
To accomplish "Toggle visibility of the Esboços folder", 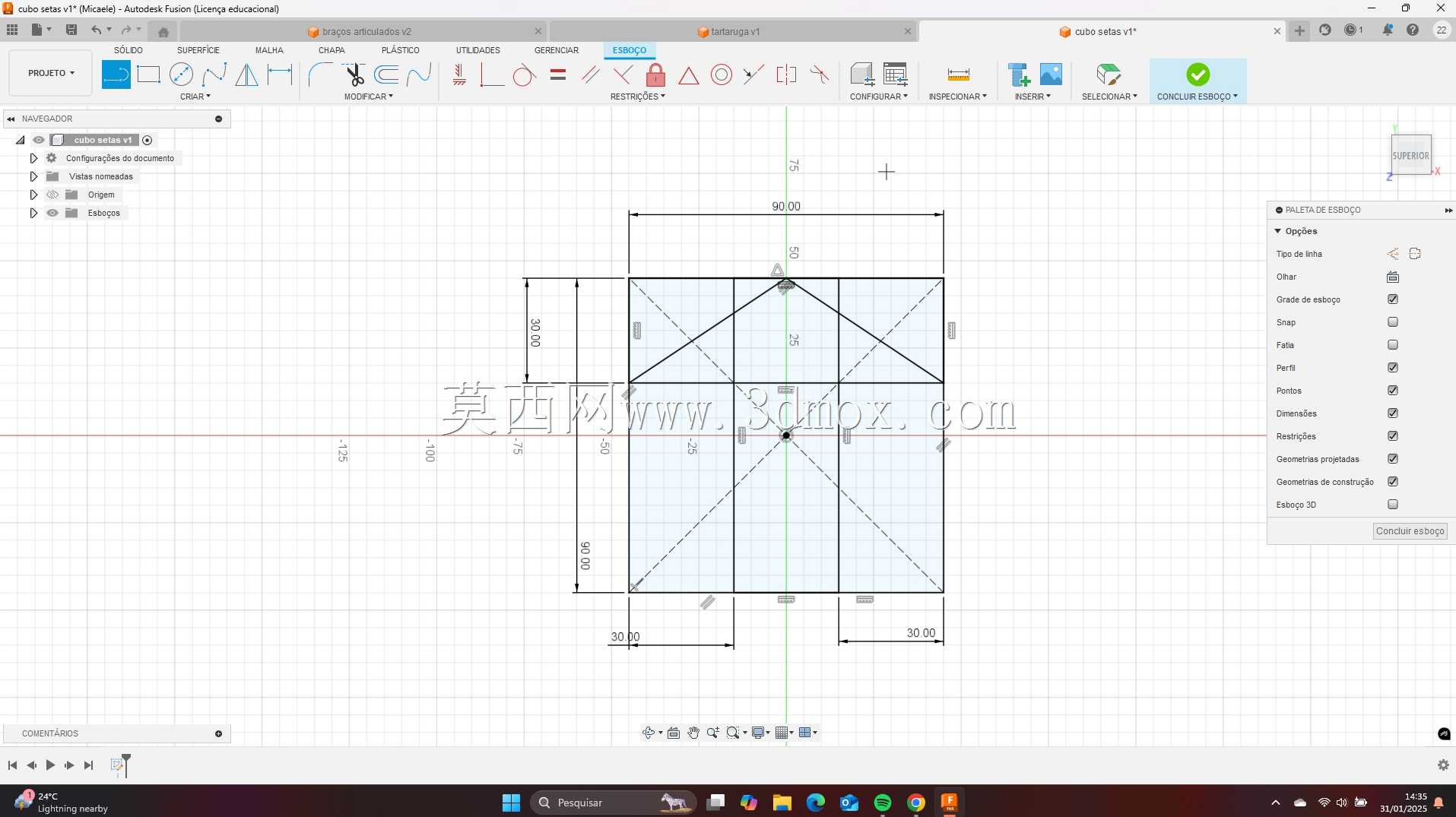I will pyautogui.click(x=52, y=213).
